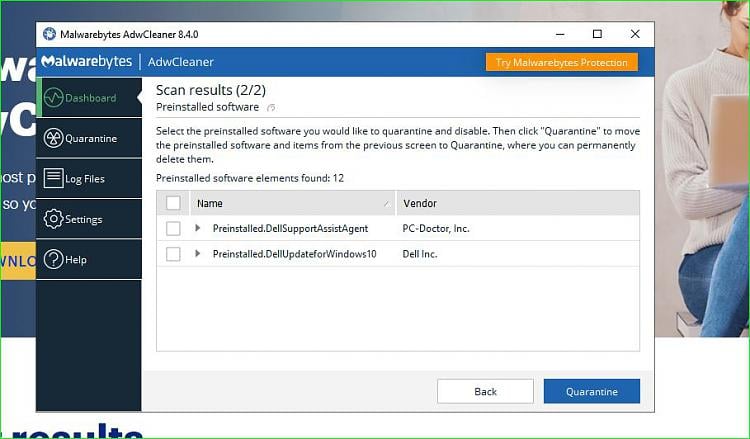The image size is (750, 439).
Task: Click the Settings gear icon
Action: tap(53, 219)
